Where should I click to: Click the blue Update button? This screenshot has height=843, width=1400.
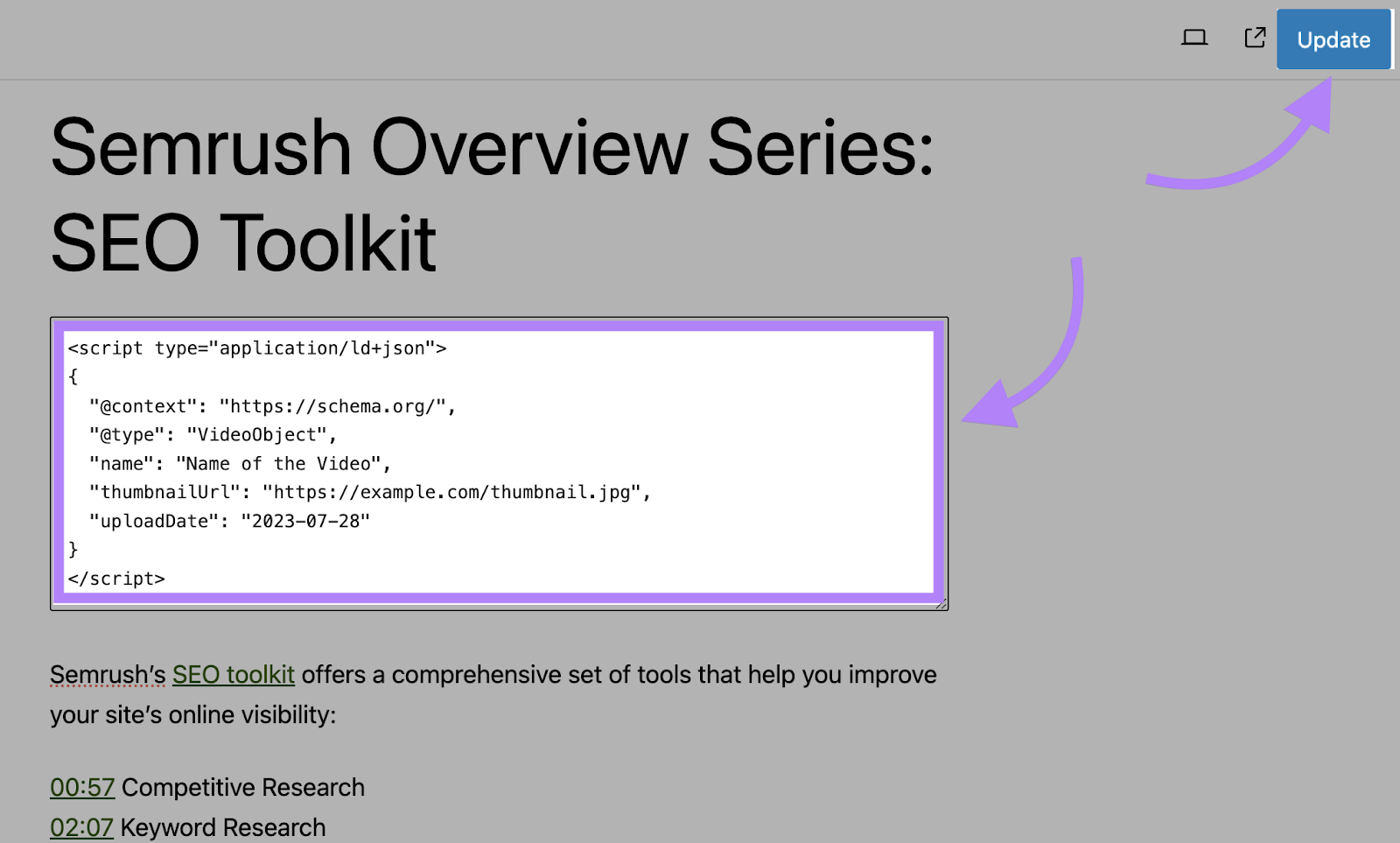point(1333,39)
